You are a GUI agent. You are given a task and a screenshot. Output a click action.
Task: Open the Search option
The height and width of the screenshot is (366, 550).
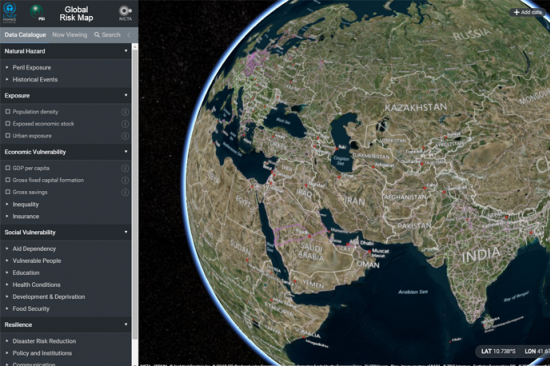pyautogui.click(x=107, y=35)
